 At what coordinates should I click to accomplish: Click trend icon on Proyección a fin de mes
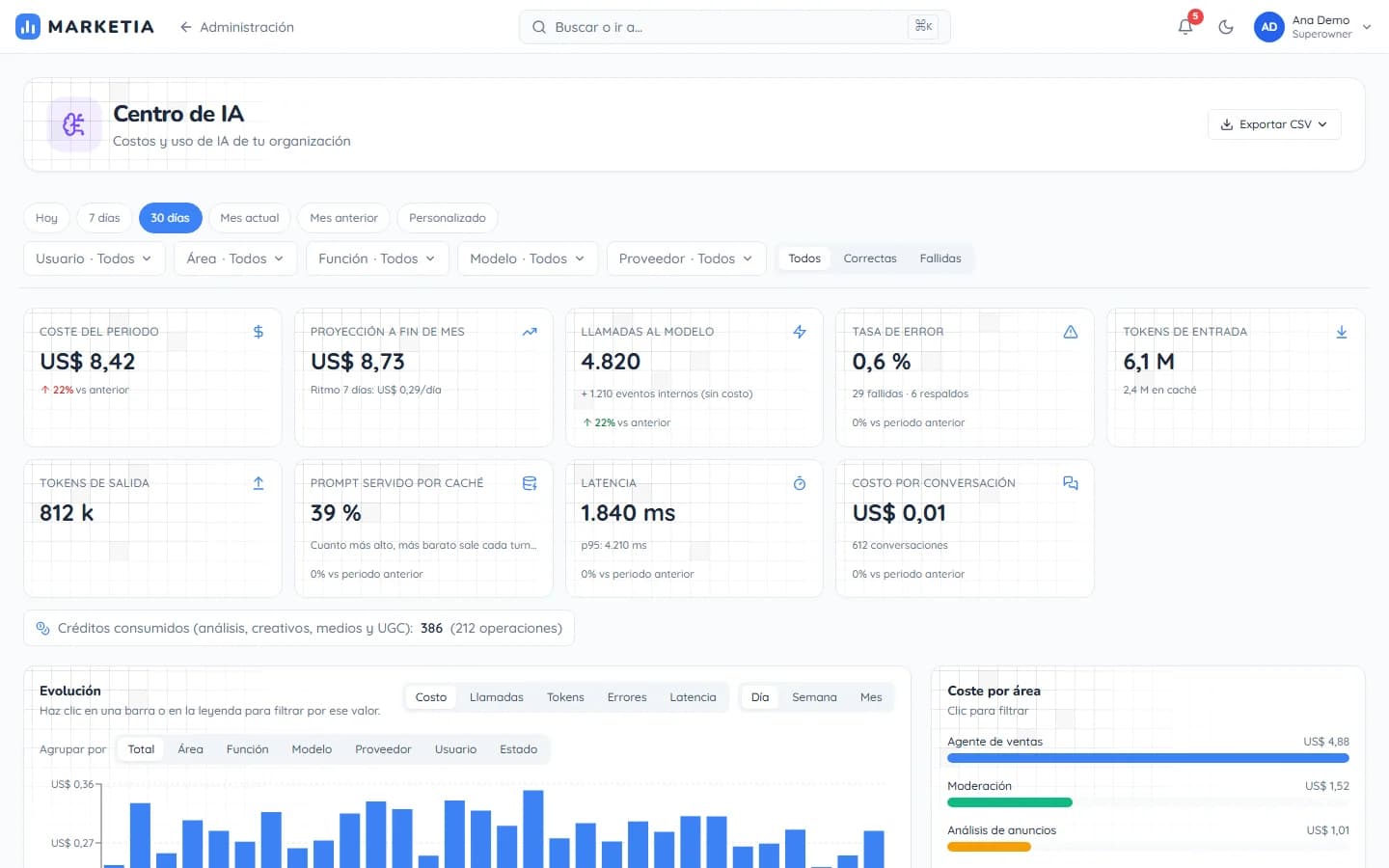pos(530,332)
